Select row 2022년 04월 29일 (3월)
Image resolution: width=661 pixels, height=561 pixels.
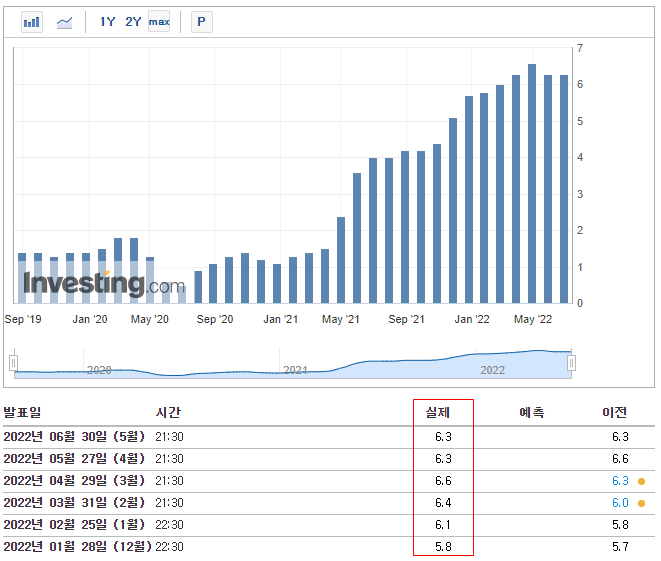pos(329,481)
